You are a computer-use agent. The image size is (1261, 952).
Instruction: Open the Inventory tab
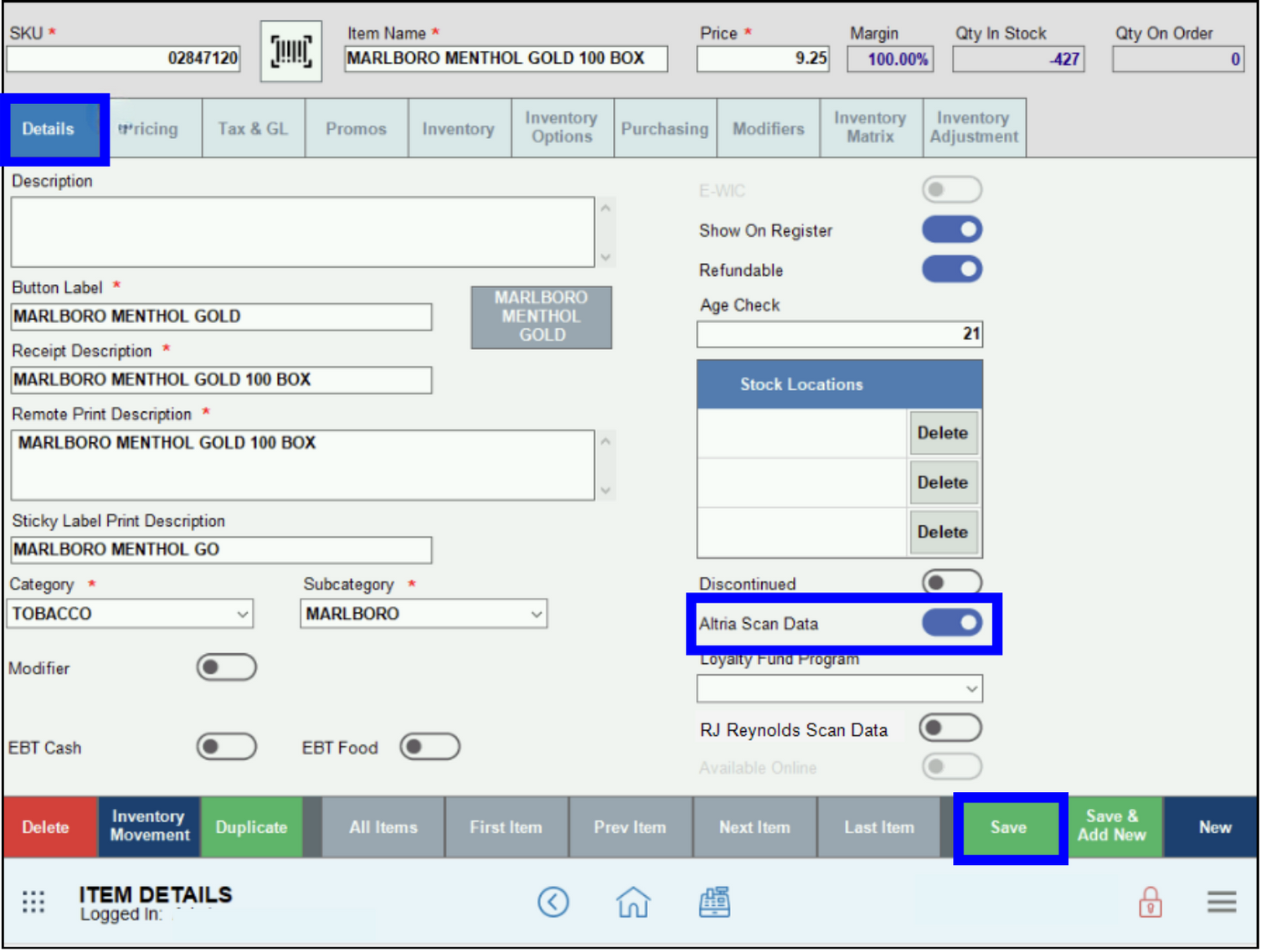click(459, 129)
